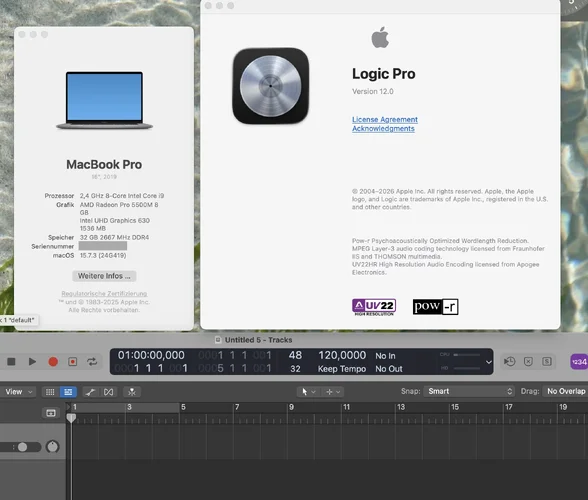Stop playback with the Stop button
Viewport: 588px width, 500px height.
click(11, 362)
